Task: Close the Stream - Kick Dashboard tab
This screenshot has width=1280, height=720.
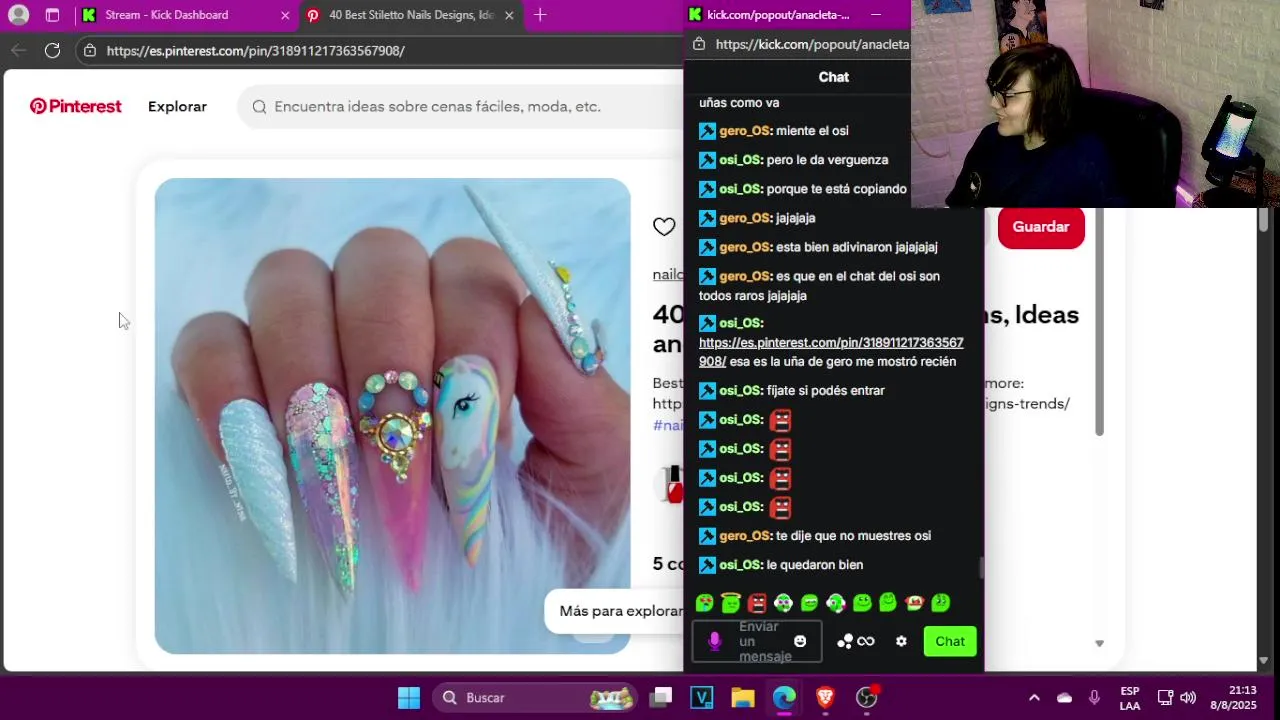Action: click(x=285, y=15)
